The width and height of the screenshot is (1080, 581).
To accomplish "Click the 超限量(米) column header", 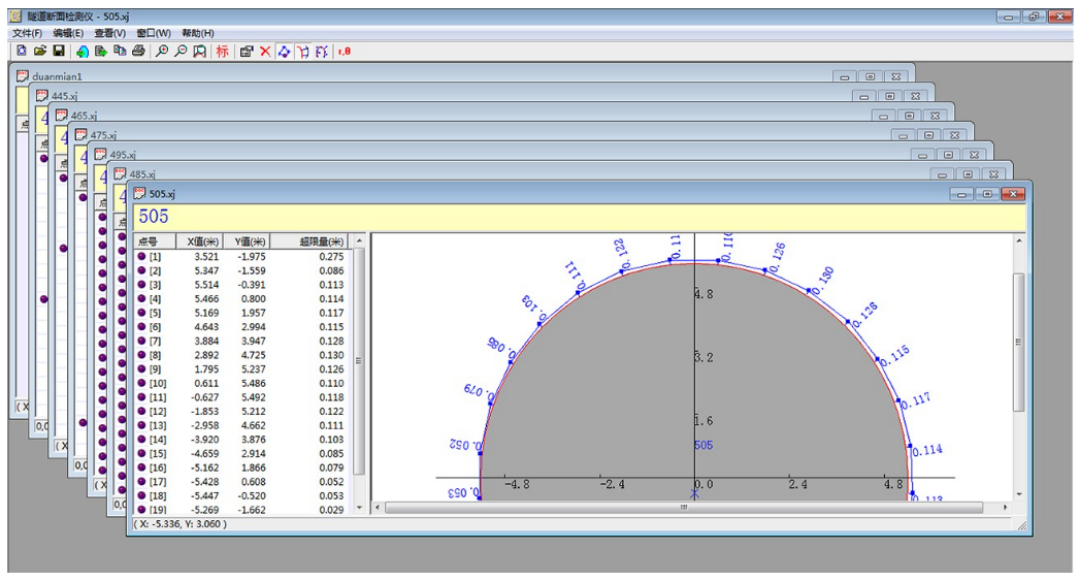I will [x=321, y=241].
